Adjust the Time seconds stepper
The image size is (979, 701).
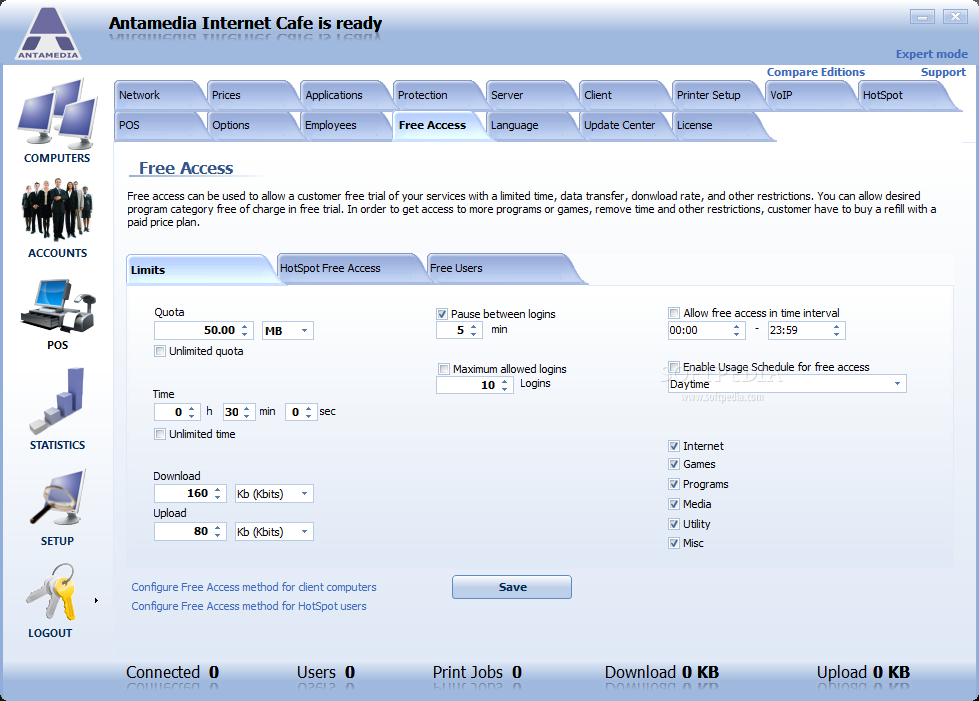(308, 412)
